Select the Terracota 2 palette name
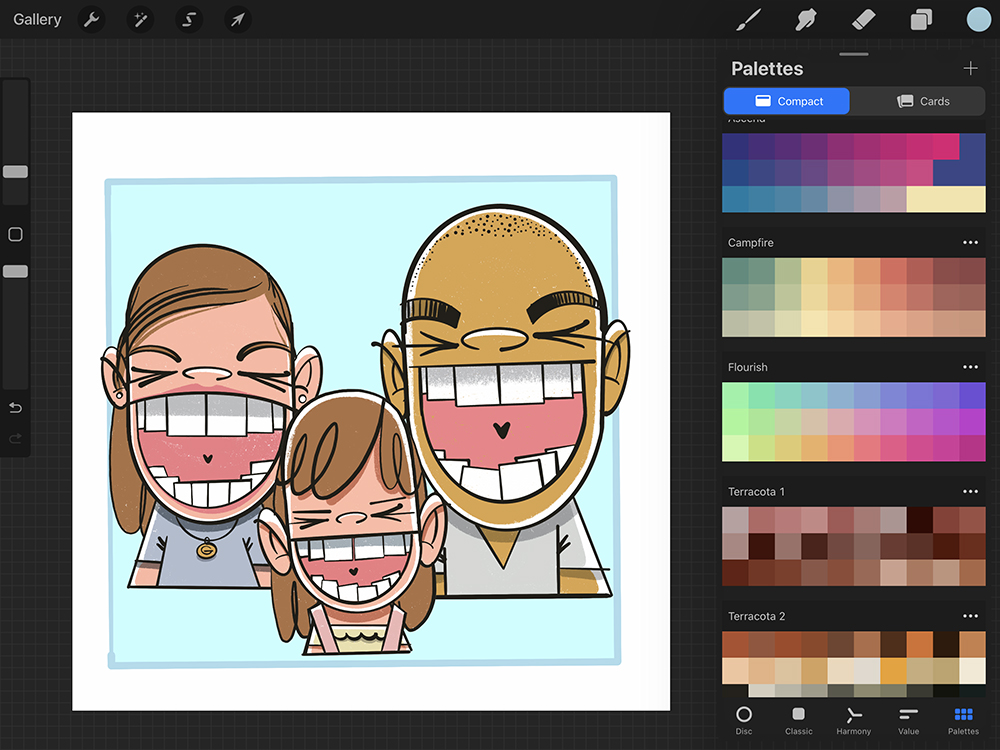This screenshot has height=750, width=1000. 756,616
